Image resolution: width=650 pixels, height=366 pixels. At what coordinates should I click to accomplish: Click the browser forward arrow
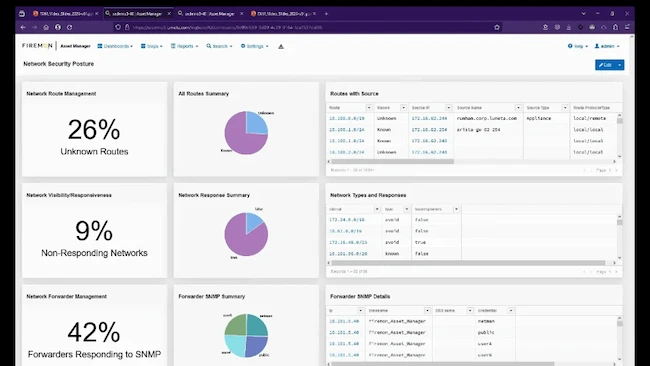[x=34, y=27]
